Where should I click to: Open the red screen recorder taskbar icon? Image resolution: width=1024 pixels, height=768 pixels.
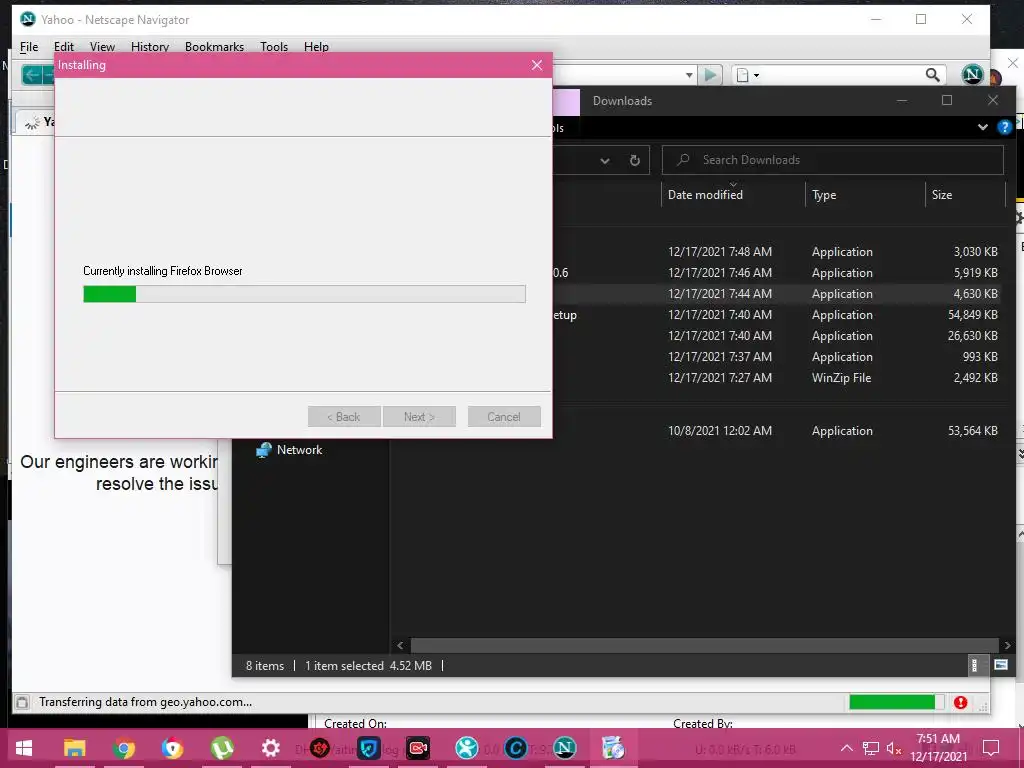click(x=418, y=748)
